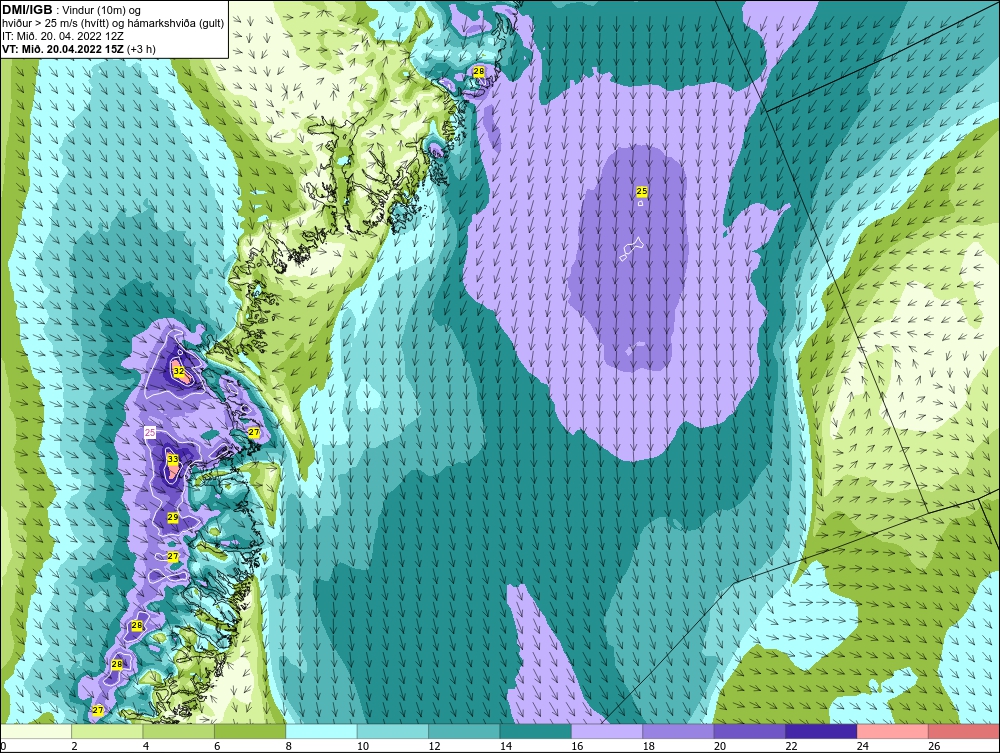Viewport: 1000px width, 753px height.
Task: Click the yellow 32 max gust label
Action: click(179, 371)
